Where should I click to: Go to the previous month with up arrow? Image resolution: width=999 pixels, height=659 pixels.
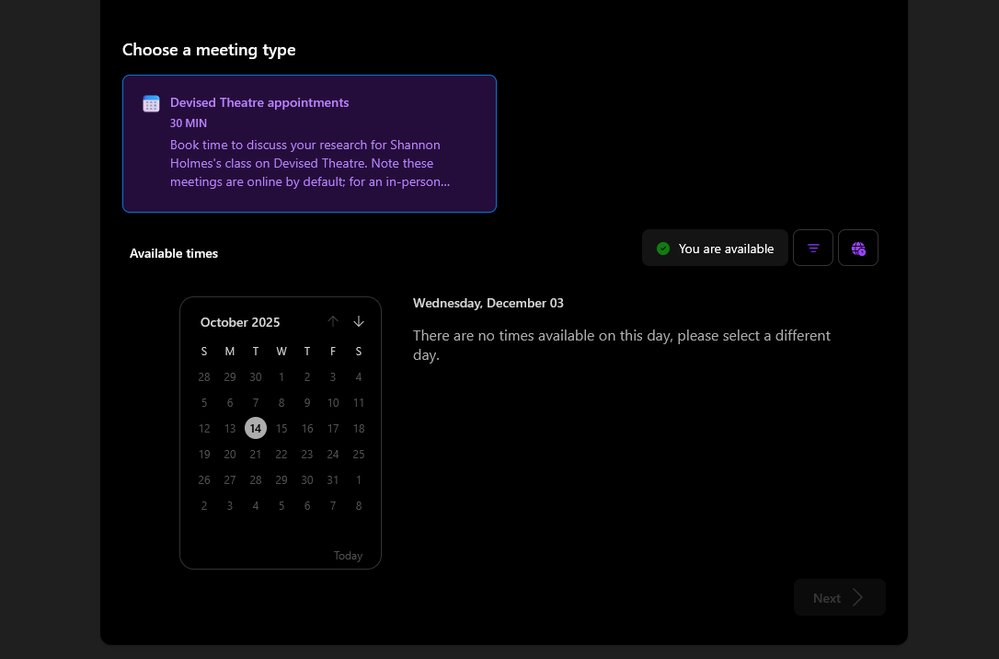[333, 321]
